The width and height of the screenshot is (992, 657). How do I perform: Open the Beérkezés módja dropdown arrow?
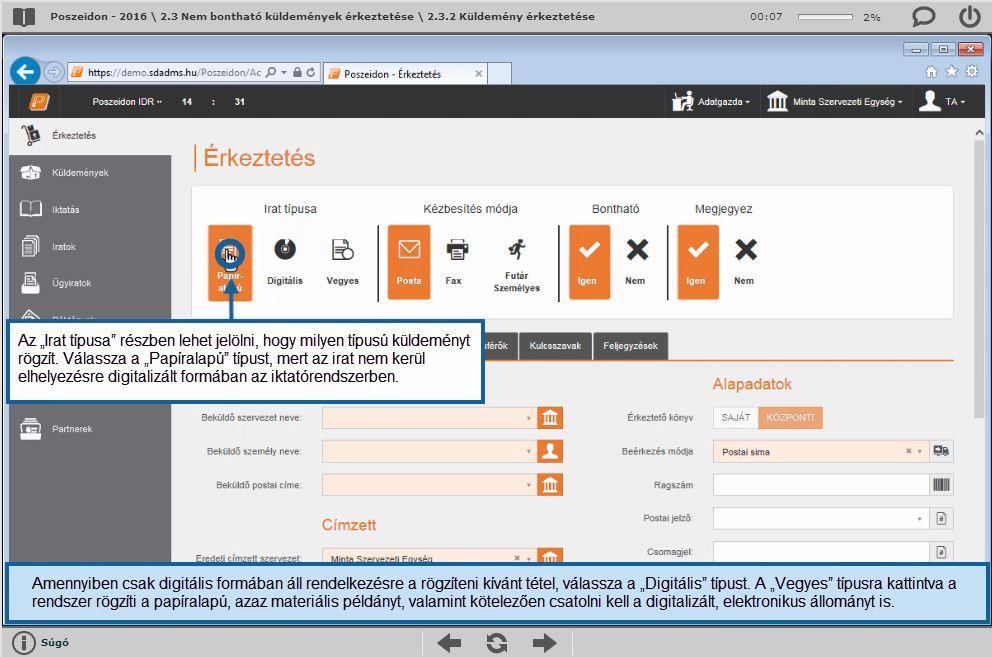[920, 451]
